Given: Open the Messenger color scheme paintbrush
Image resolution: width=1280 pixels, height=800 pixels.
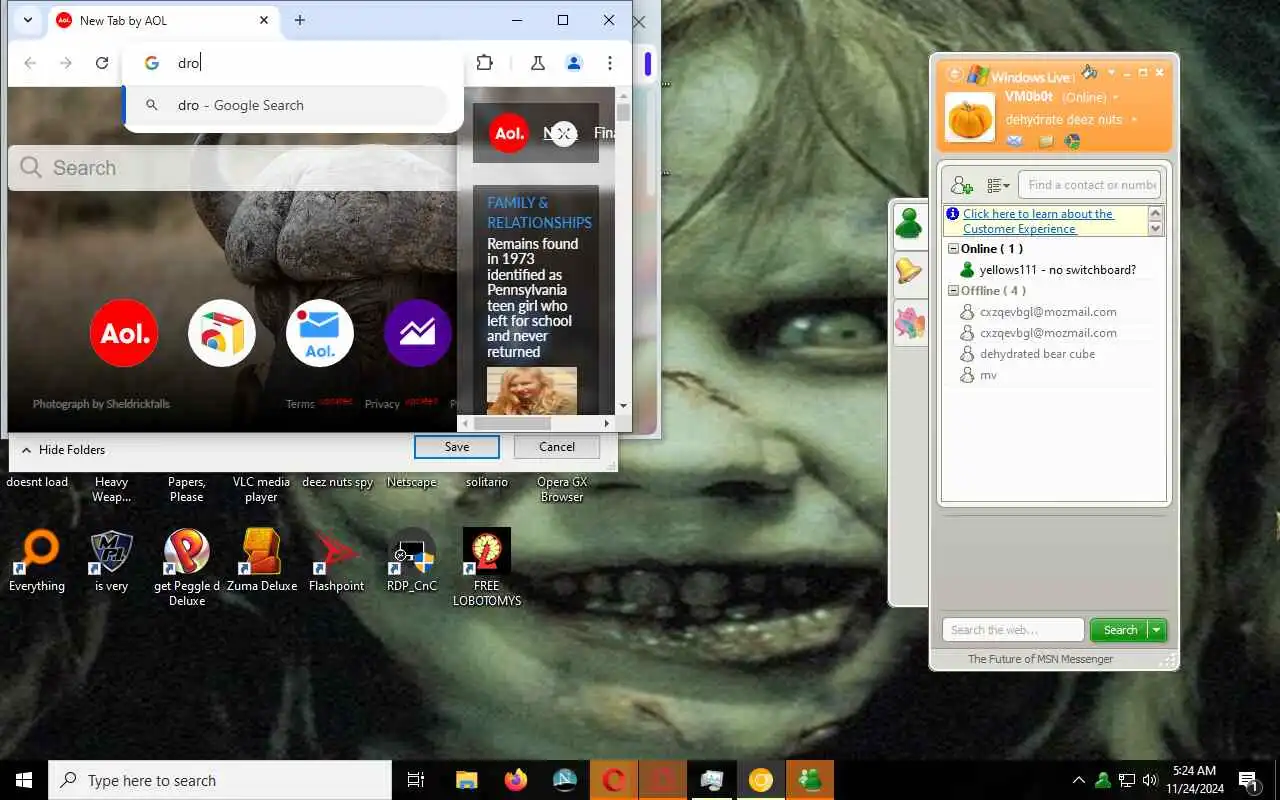Looking at the screenshot, I should pos(1090,72).
